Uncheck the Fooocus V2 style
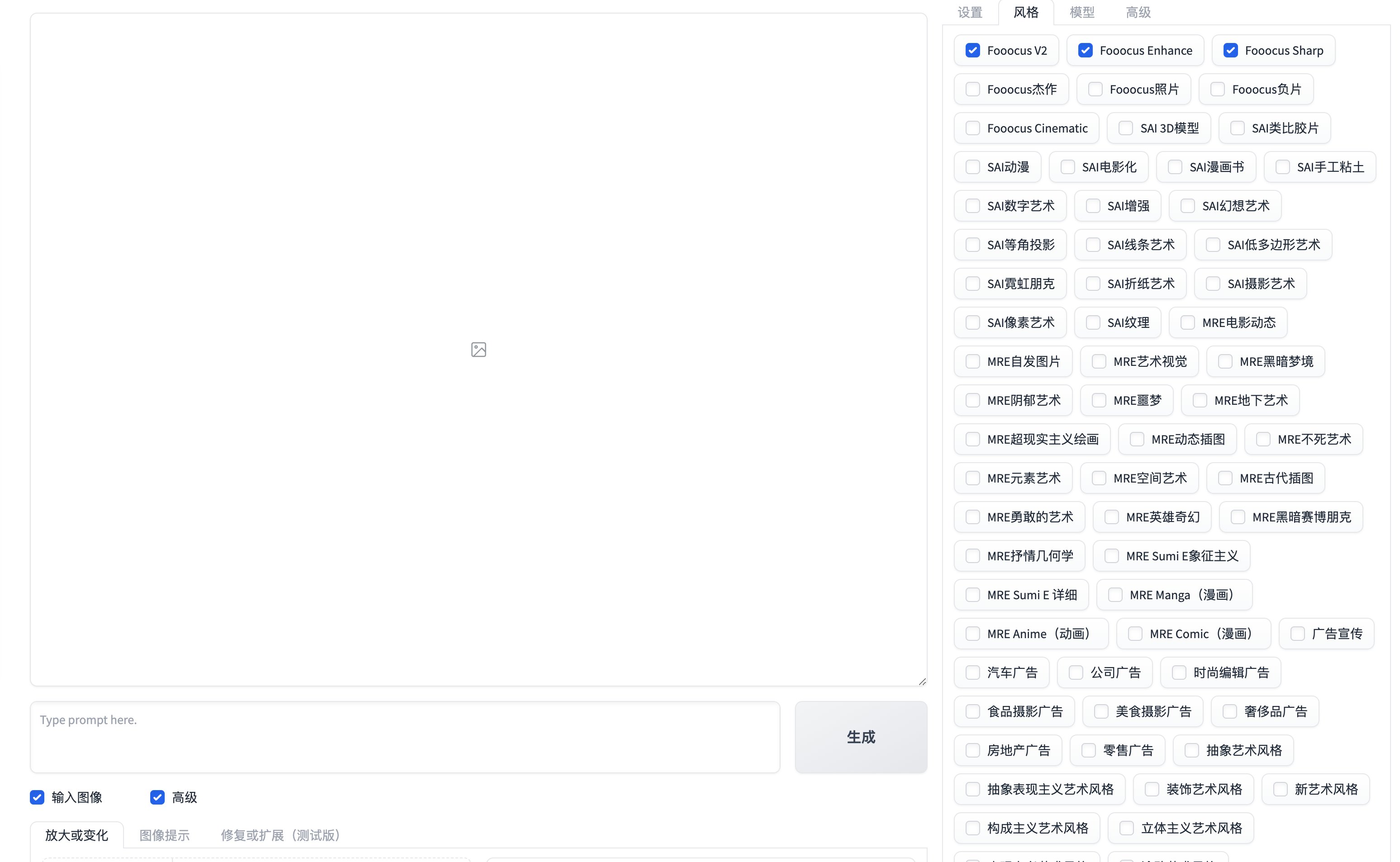Image resolution: width=1400 pixels, height=862 pixels. coord(972,50)
